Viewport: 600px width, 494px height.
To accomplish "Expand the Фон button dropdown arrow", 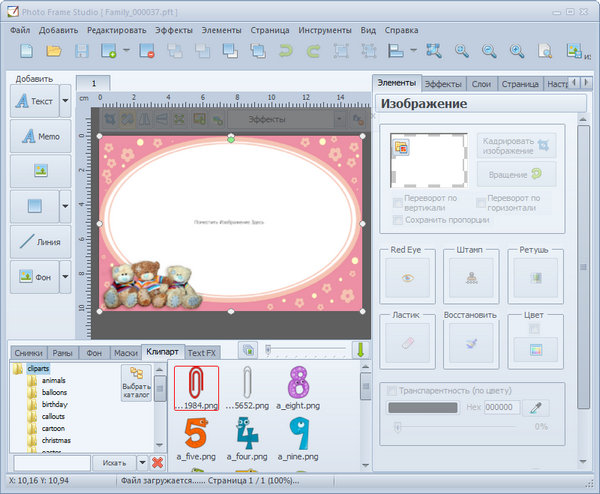I will [65, 276].
